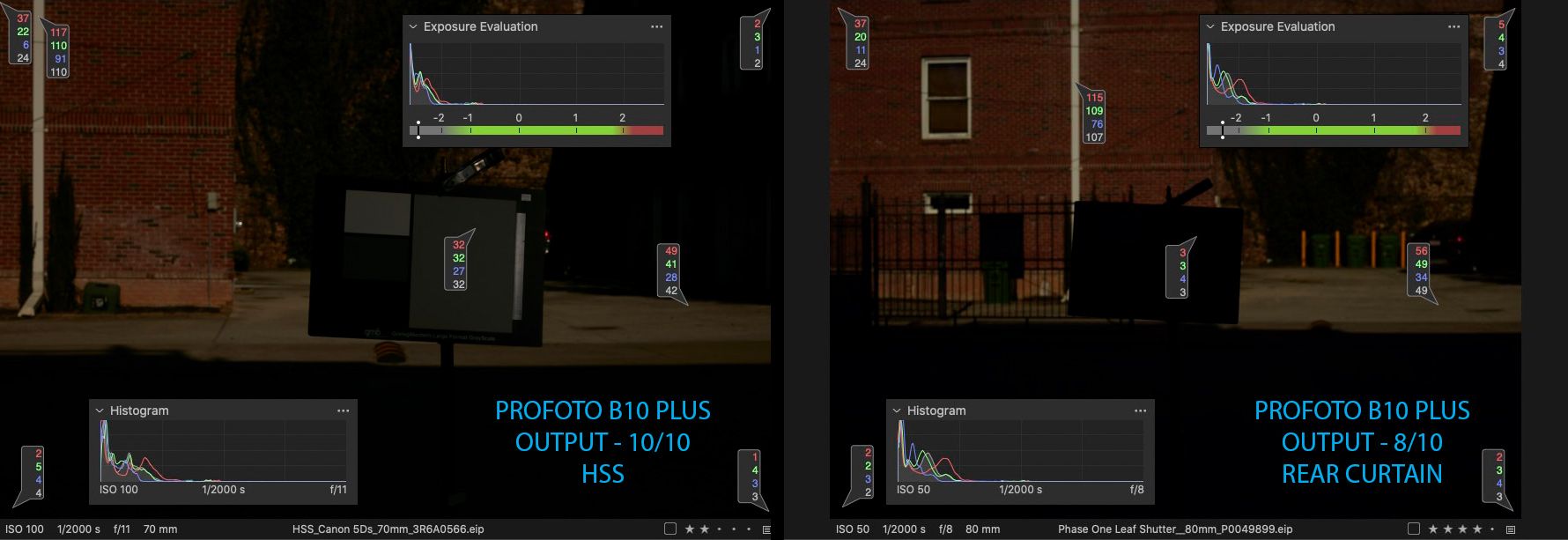Click f/11 inside HSS Histogram panel

[338, 490]
